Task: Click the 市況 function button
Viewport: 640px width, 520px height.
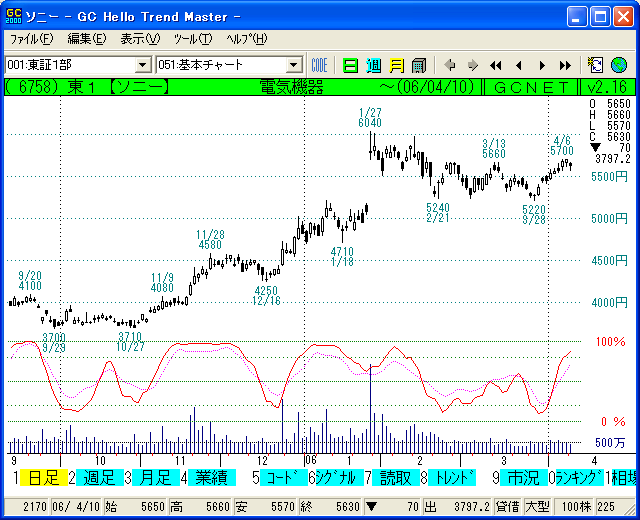Action: click(524, 478)
